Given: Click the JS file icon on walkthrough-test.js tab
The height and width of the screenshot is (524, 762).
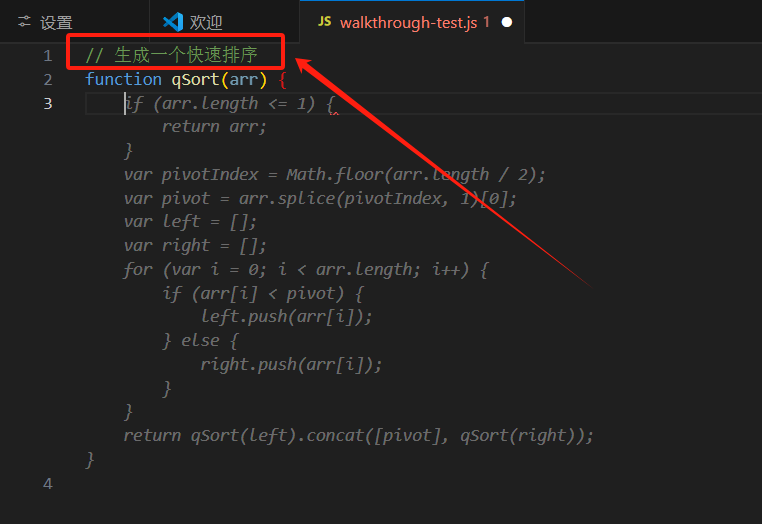Looking at the screenshot, I should pos(325,21).
